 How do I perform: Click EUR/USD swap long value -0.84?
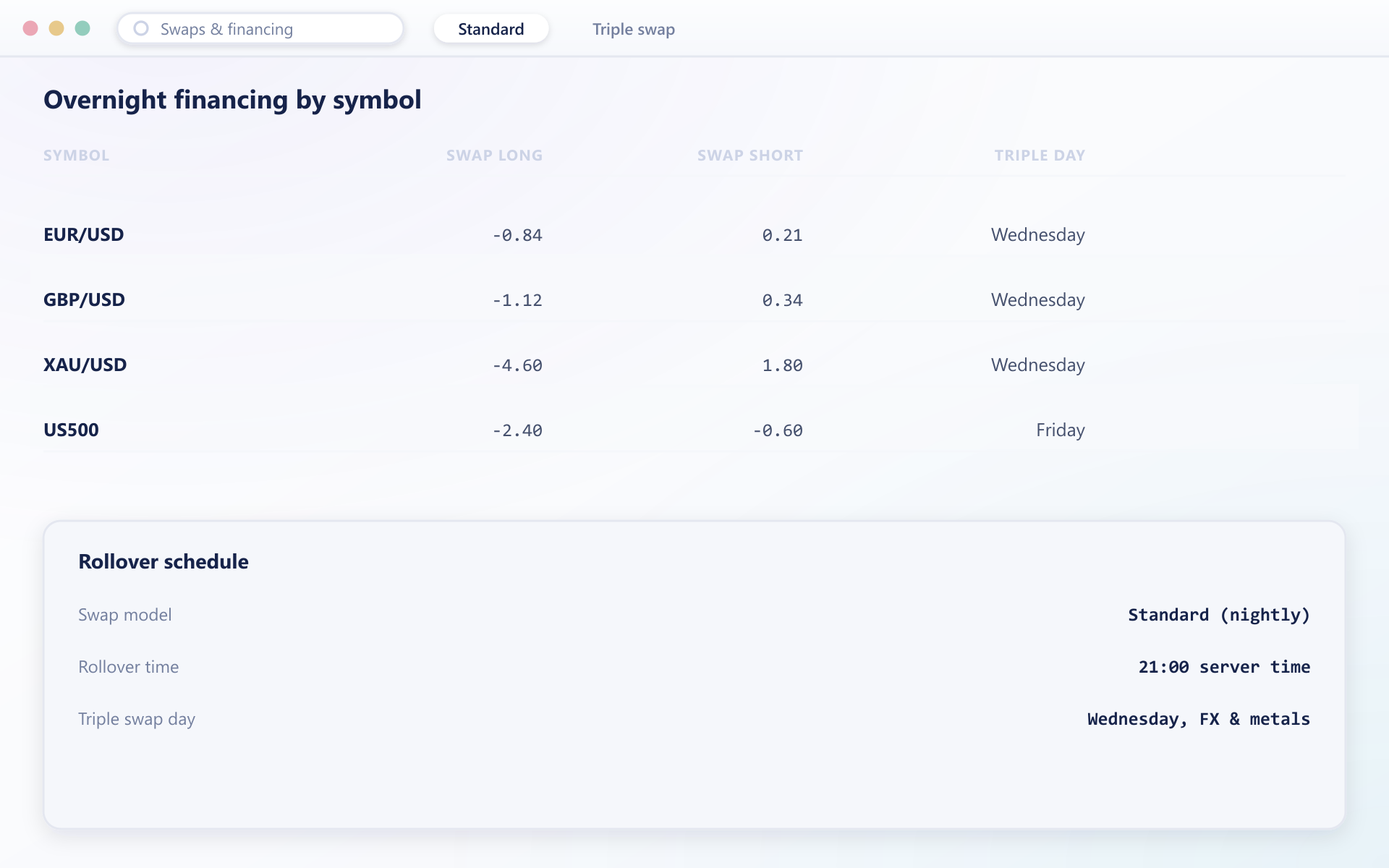(x=517, y=235)
